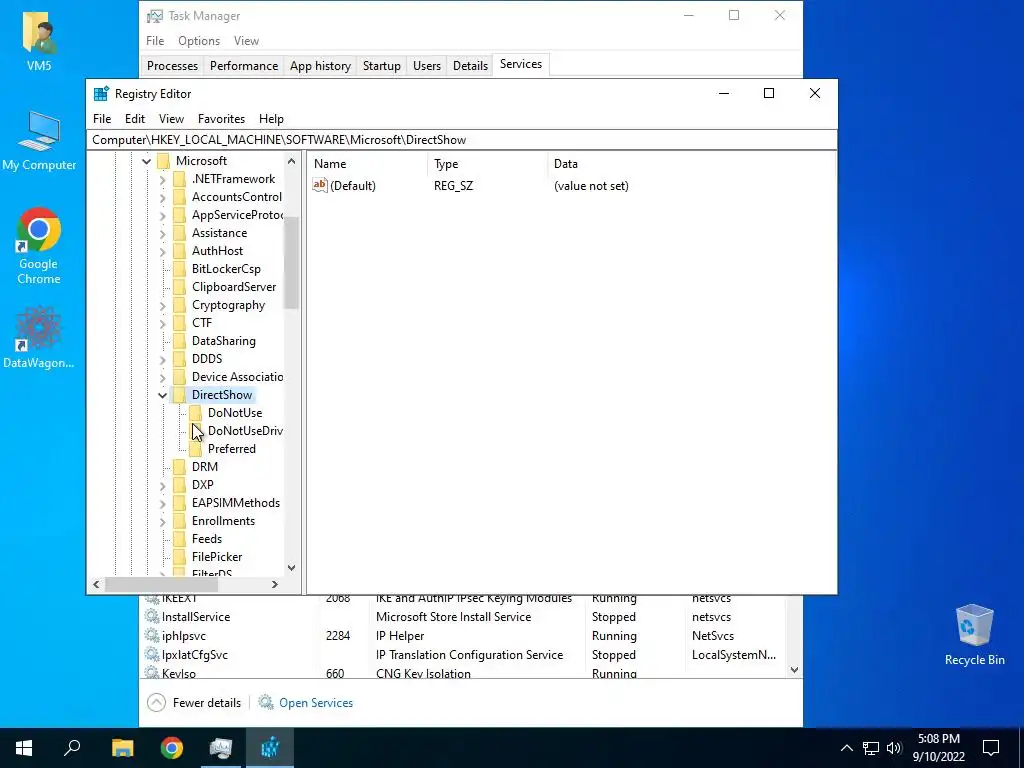Viewport: 1024px width, 768px height.
Task: Open Registry Editor Help menu
Action: [x=271, y=119]
